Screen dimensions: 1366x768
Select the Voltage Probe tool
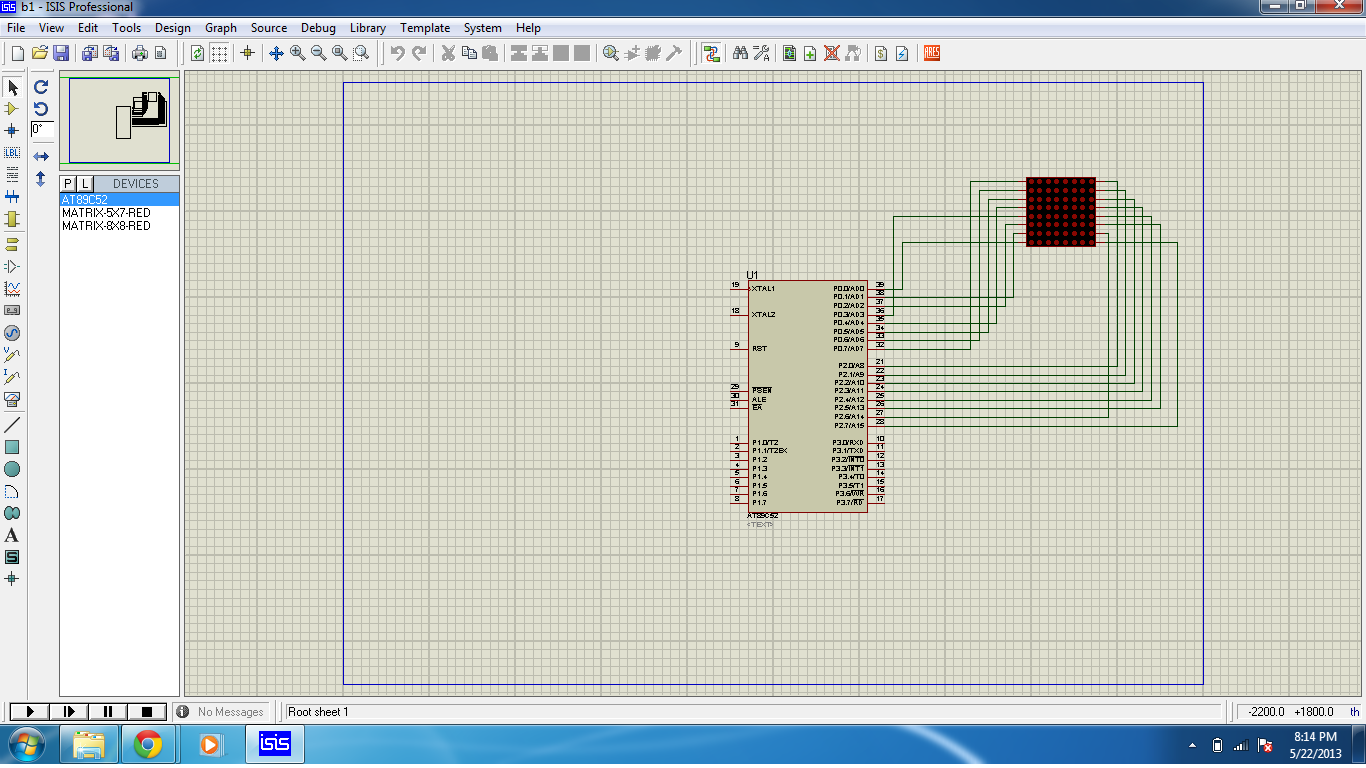12,354
